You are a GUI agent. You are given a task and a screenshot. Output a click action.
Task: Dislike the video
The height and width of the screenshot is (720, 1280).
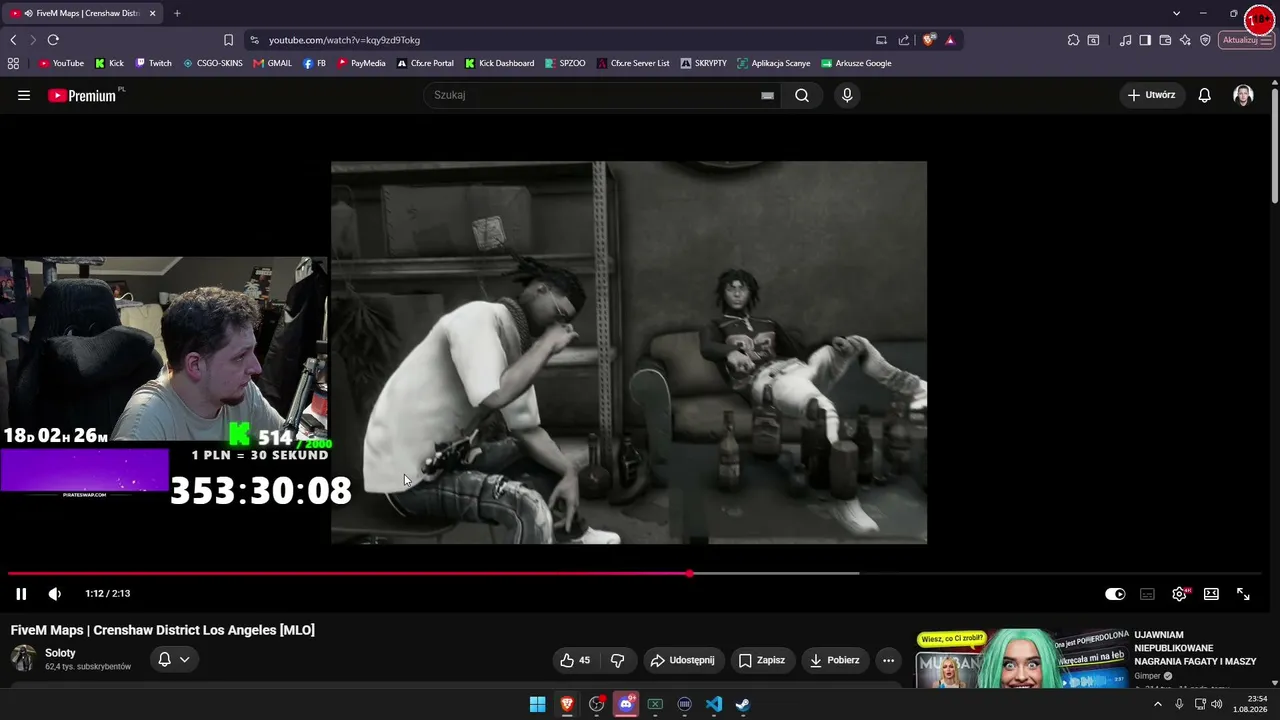coord(618,660)
